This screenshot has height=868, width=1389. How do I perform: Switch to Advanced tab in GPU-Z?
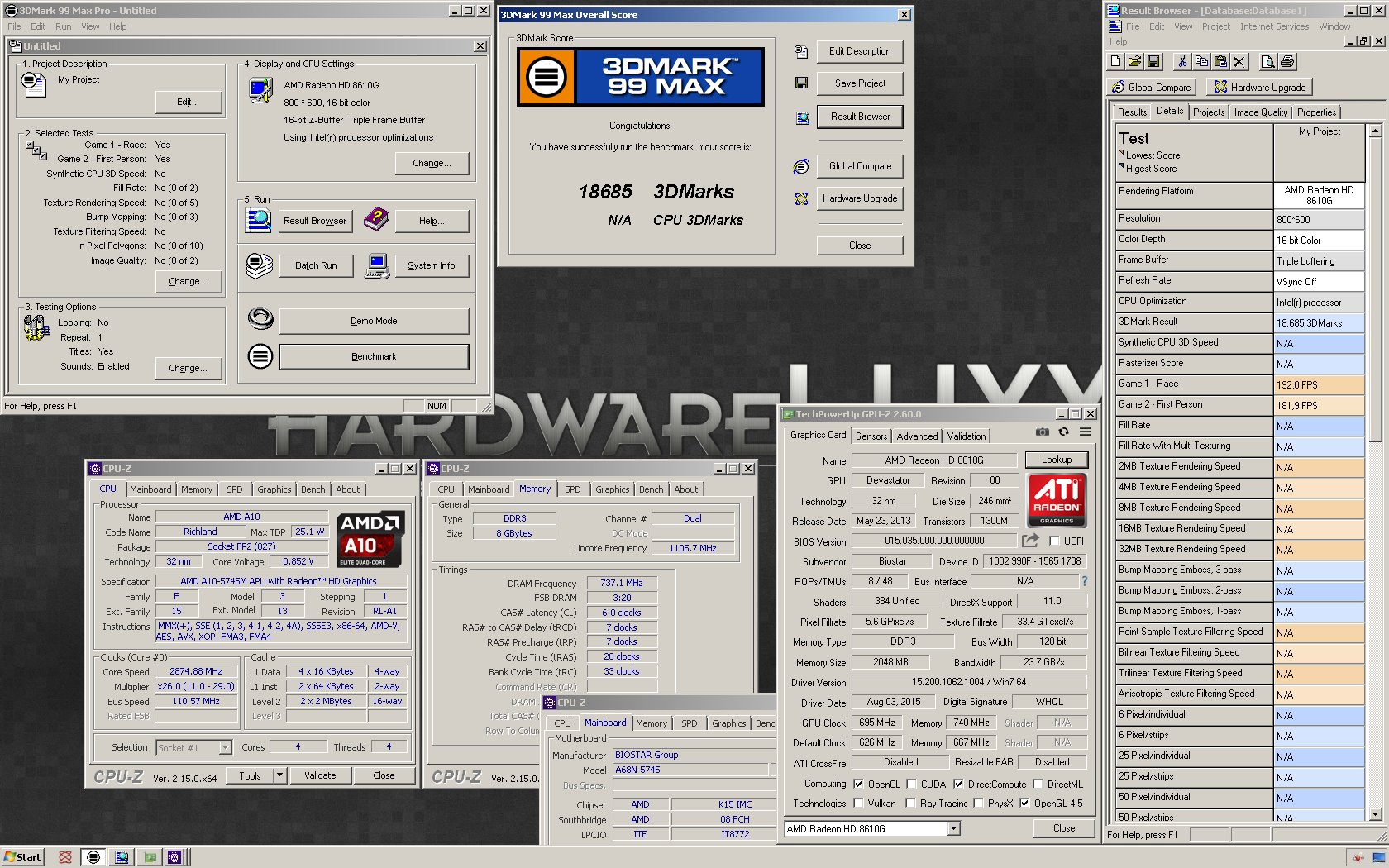point(917,436)
